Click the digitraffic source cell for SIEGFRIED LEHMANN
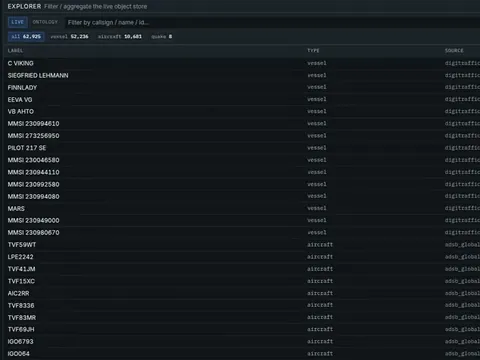The height and width of the screenshot is (360, 480). [462, 75]
